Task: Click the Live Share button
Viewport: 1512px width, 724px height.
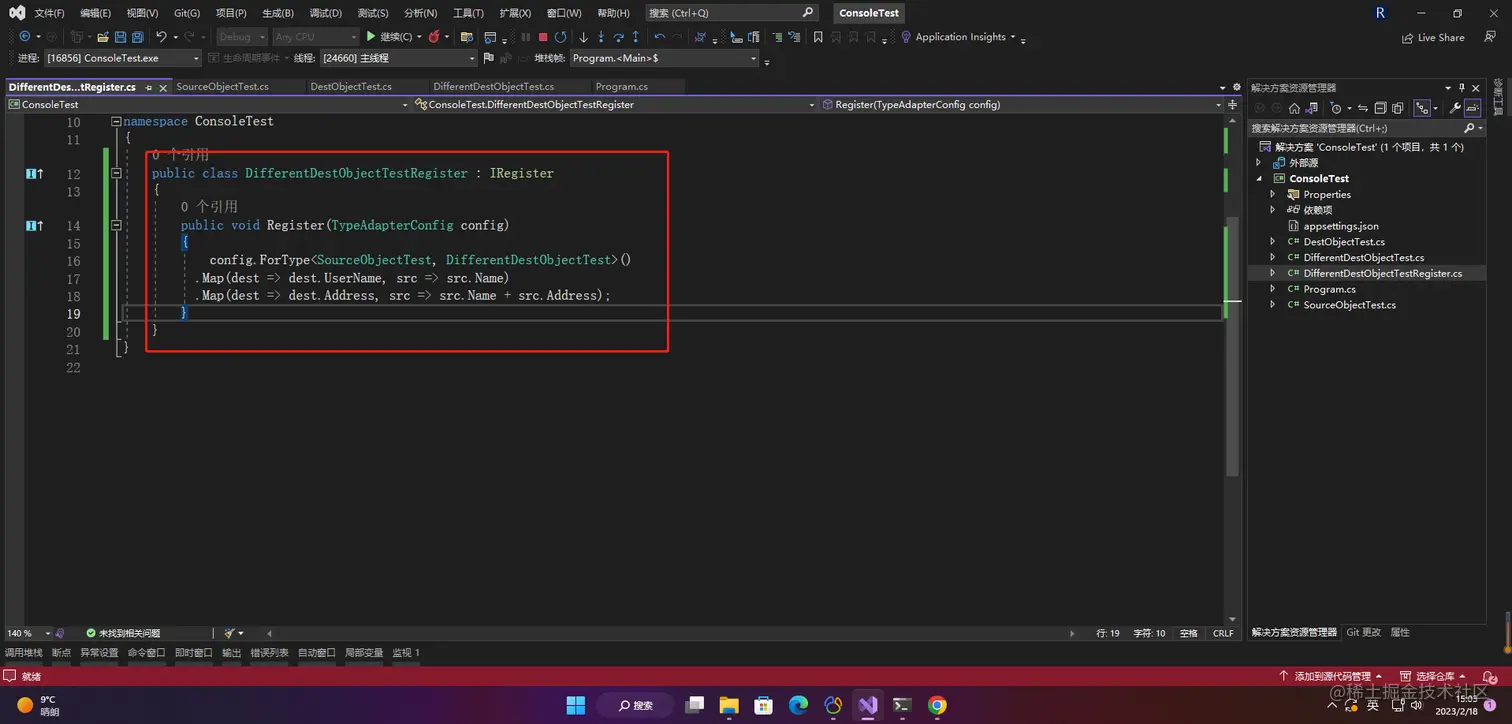Action: (1433, 37)
